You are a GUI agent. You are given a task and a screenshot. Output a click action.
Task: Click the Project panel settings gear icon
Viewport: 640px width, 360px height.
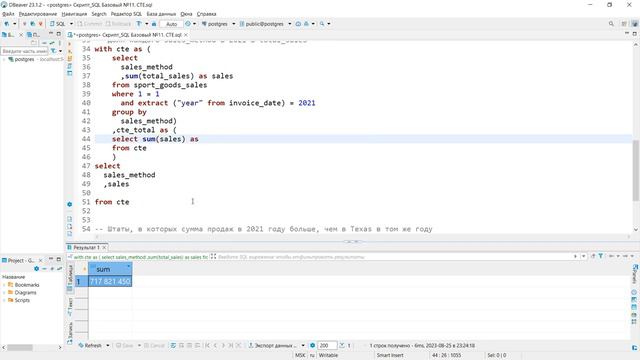(x=37, y=269)
